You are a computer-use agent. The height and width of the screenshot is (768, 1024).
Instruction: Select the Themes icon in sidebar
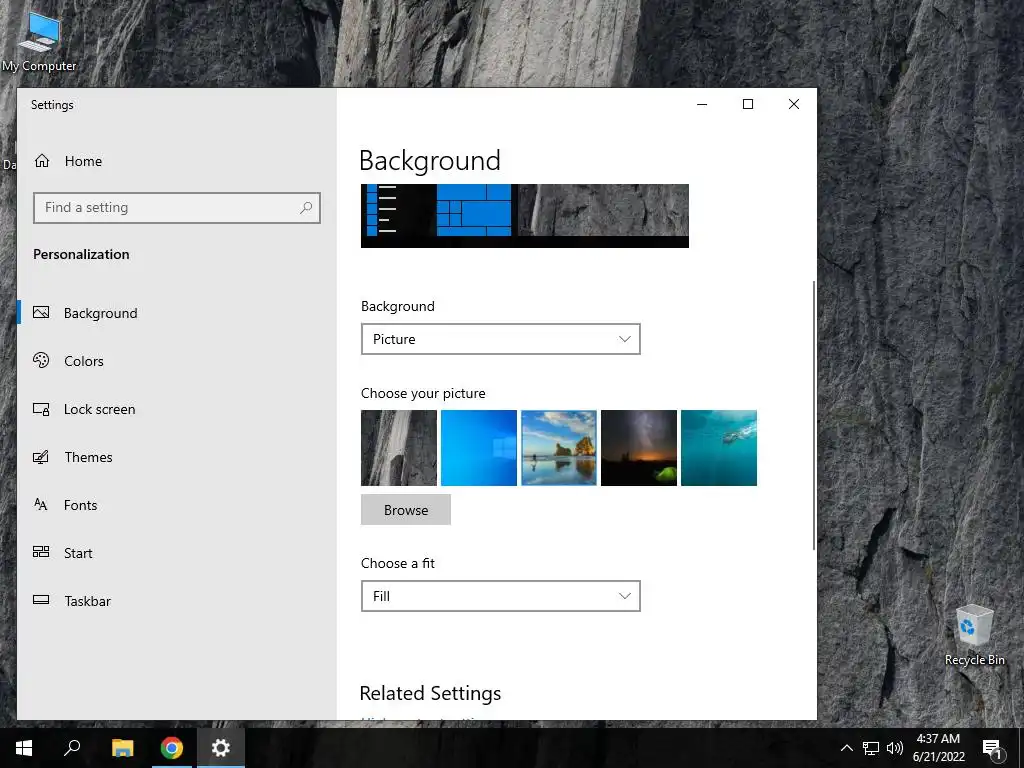click(x=41, y=457)
